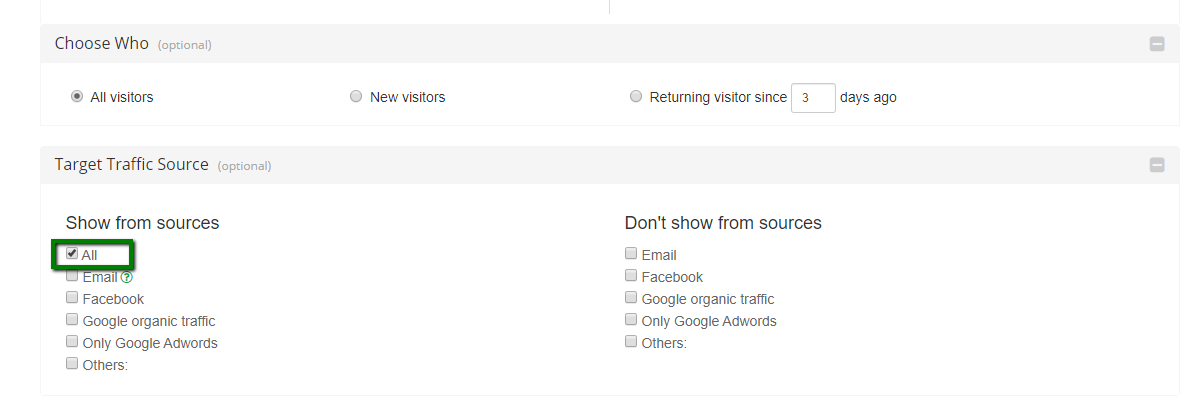Click the returning visitor days input field

coord(812,98)
